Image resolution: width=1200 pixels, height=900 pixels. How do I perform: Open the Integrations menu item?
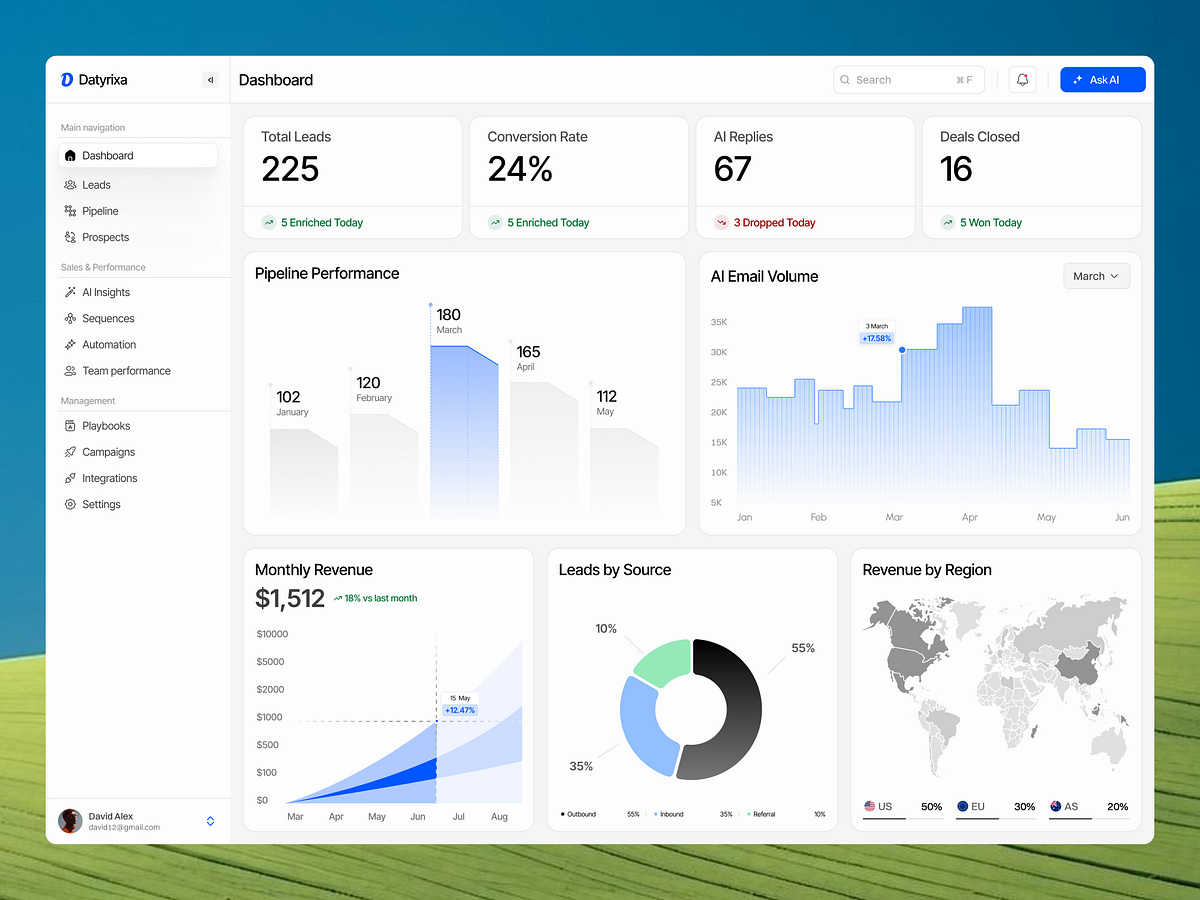[x=138, y=478]
